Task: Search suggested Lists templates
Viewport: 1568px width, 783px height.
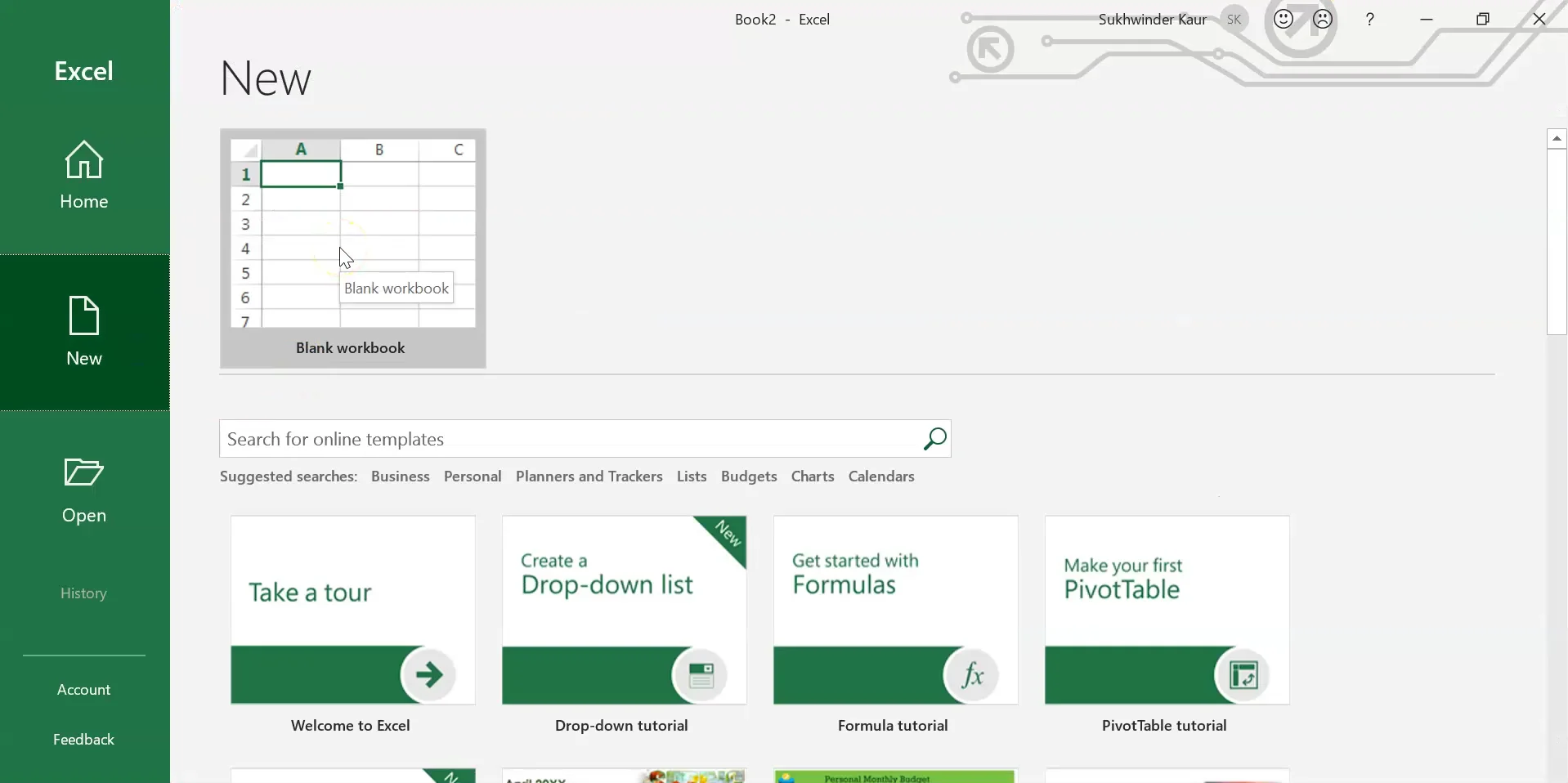Action: pos(692,477)
